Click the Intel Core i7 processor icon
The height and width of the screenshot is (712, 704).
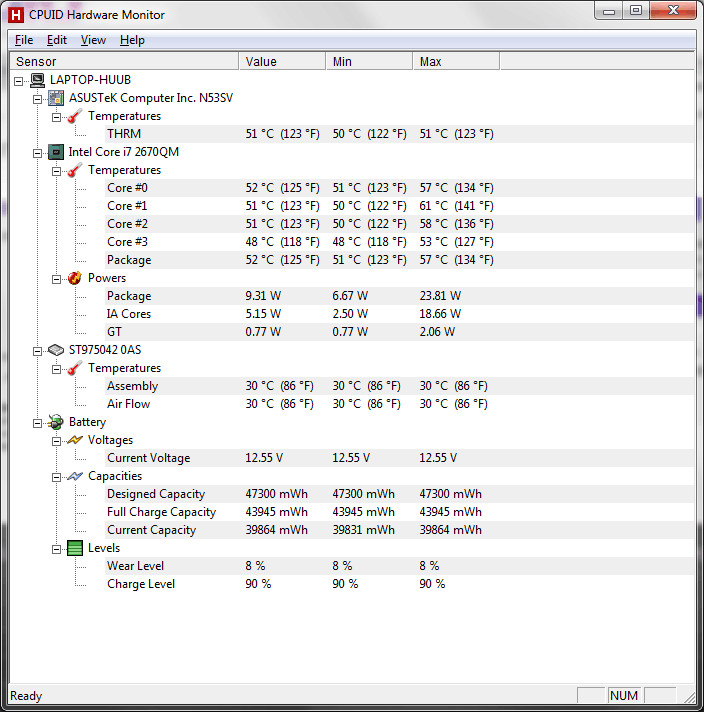[56, 152]
